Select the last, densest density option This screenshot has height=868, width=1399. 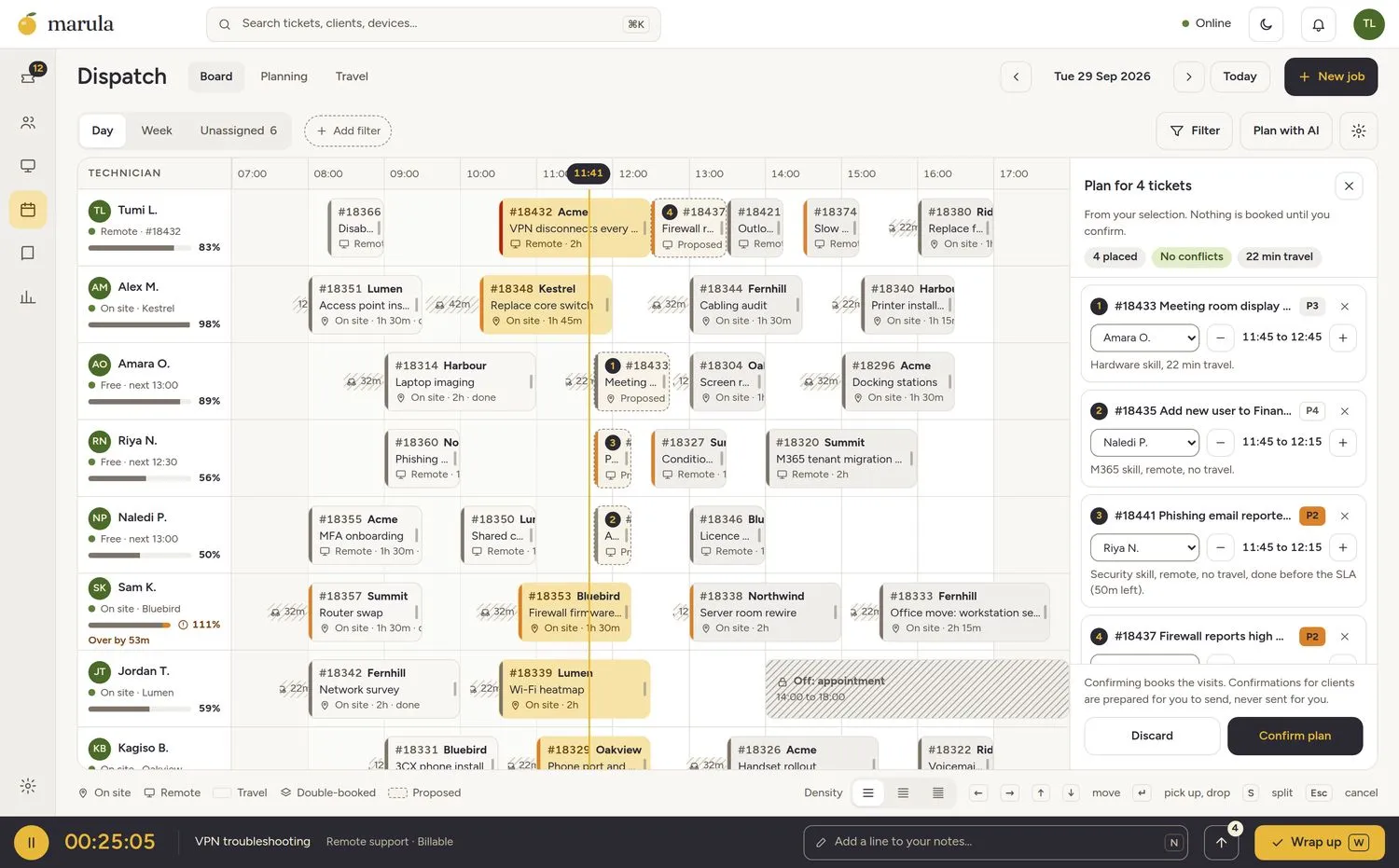click(x=937, y=793)
